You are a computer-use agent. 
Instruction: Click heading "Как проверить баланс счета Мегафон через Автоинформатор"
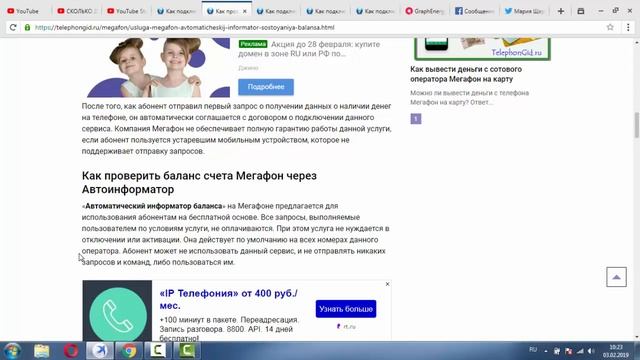pyautogui.click(x=199, y=182)
